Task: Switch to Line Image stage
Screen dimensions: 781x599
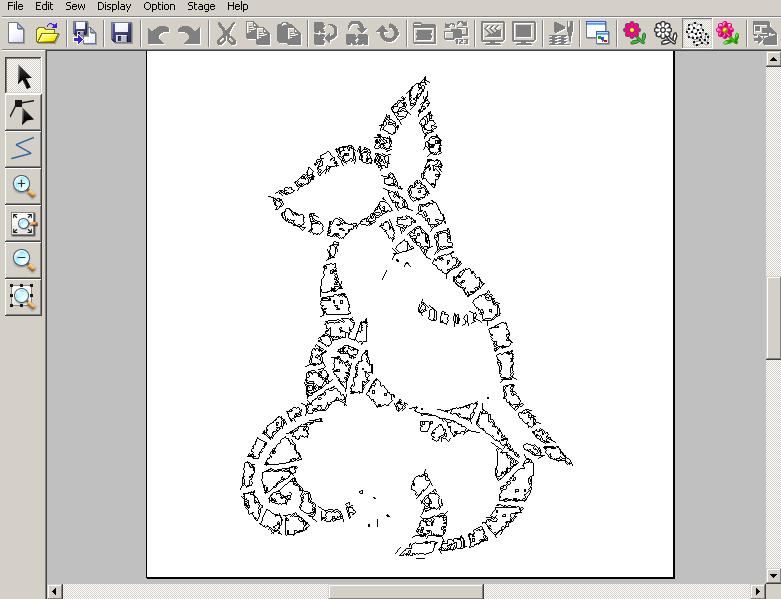Action: coord(665,34)
